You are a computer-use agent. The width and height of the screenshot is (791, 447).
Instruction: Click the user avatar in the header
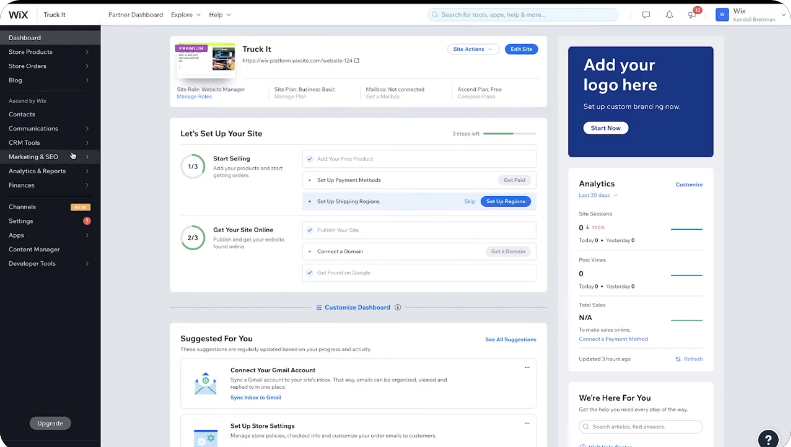coord(722,15)
